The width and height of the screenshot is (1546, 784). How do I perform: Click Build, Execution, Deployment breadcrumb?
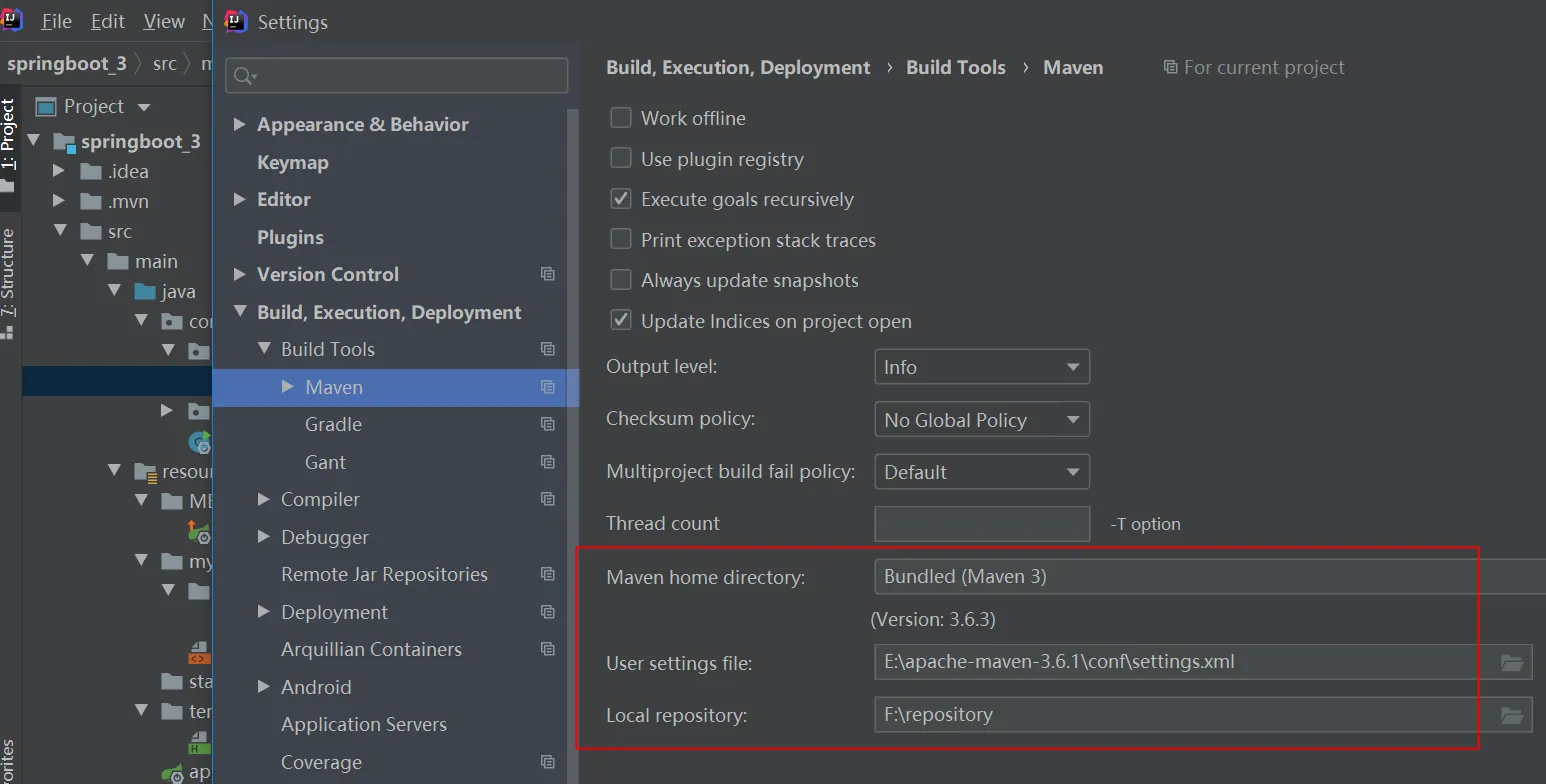738,67
